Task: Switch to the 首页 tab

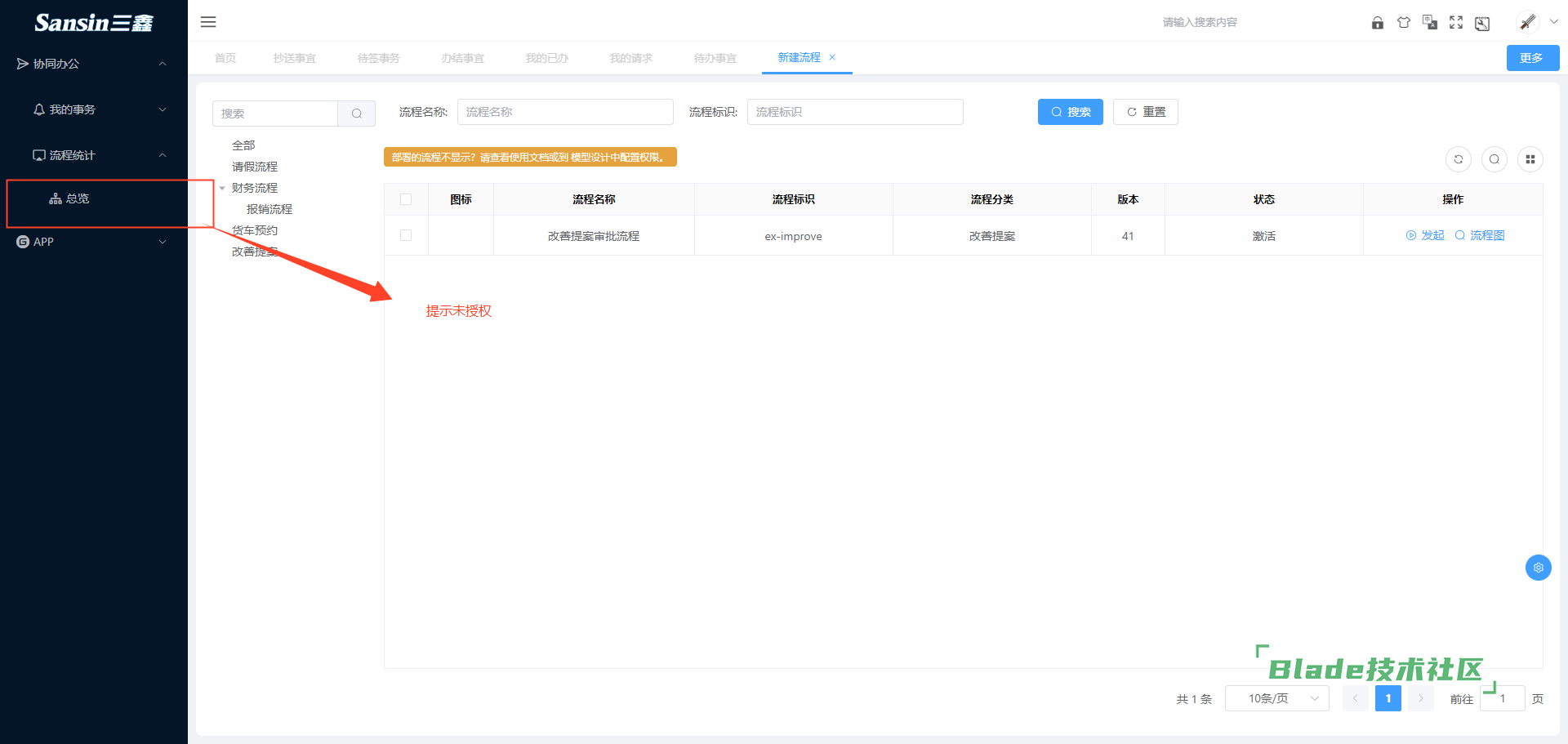Action: tap(225, 58)
